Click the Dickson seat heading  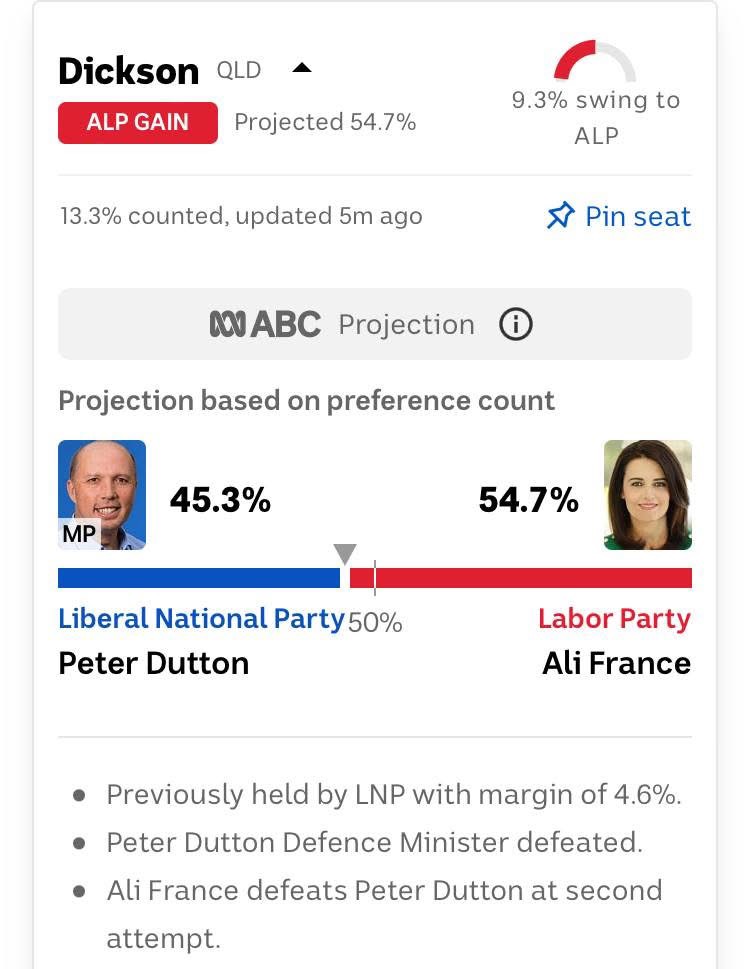click(129, 71)
